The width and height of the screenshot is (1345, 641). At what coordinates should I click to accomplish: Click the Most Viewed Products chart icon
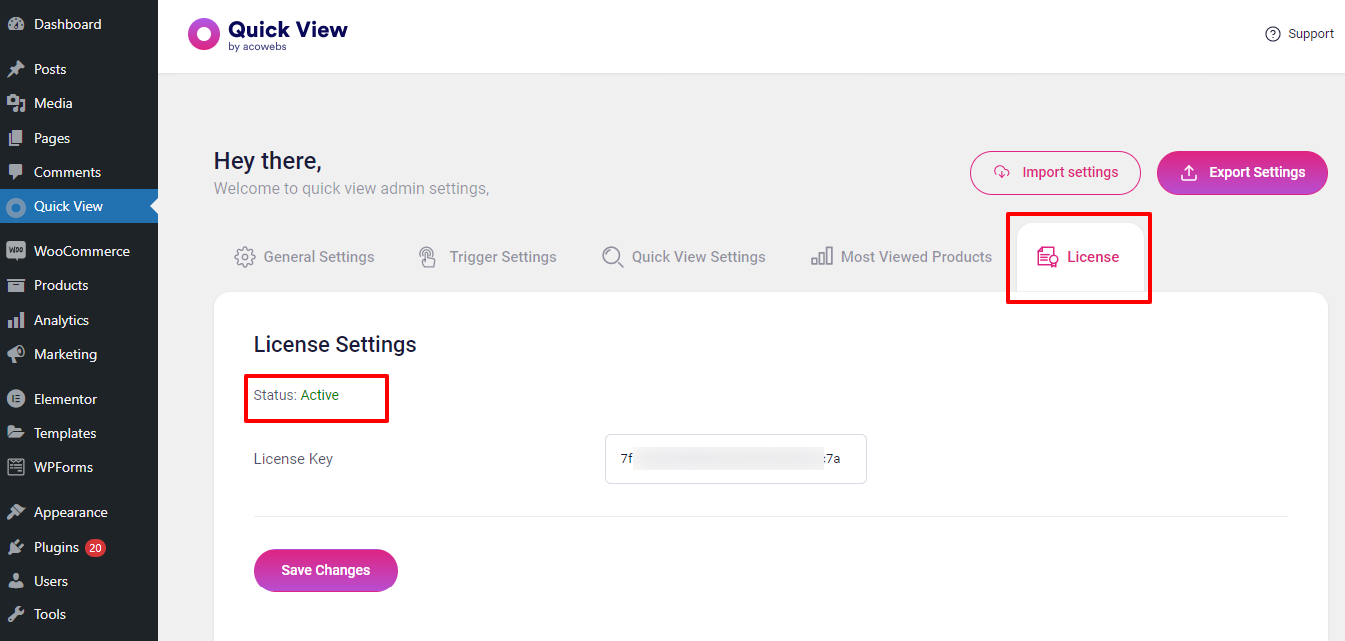[822, 257]
